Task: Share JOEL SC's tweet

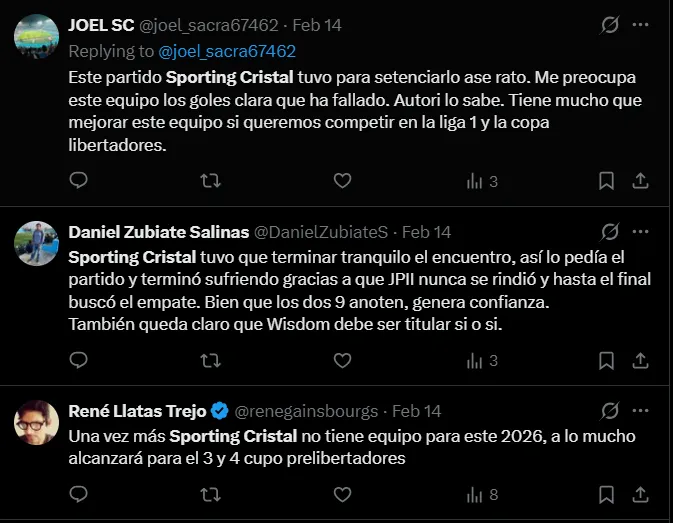Action: pyautogui.click(x=641, y=181)
